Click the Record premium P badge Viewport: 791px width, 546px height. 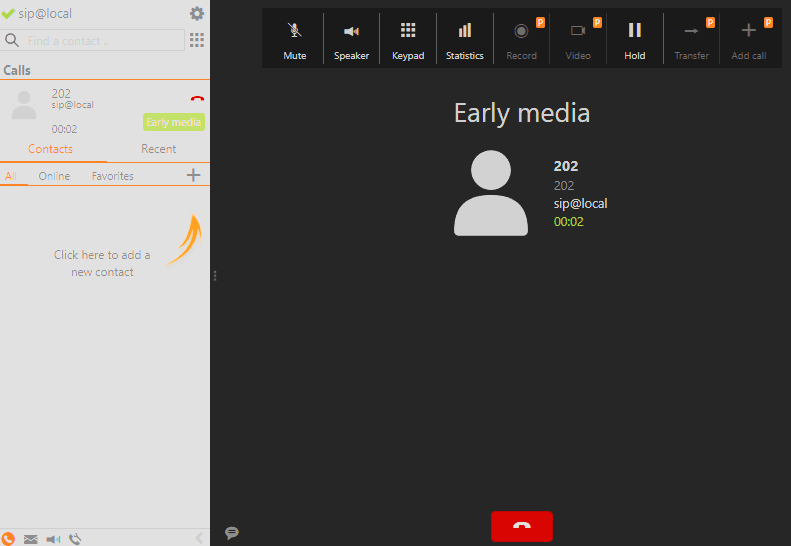(540, 22)
